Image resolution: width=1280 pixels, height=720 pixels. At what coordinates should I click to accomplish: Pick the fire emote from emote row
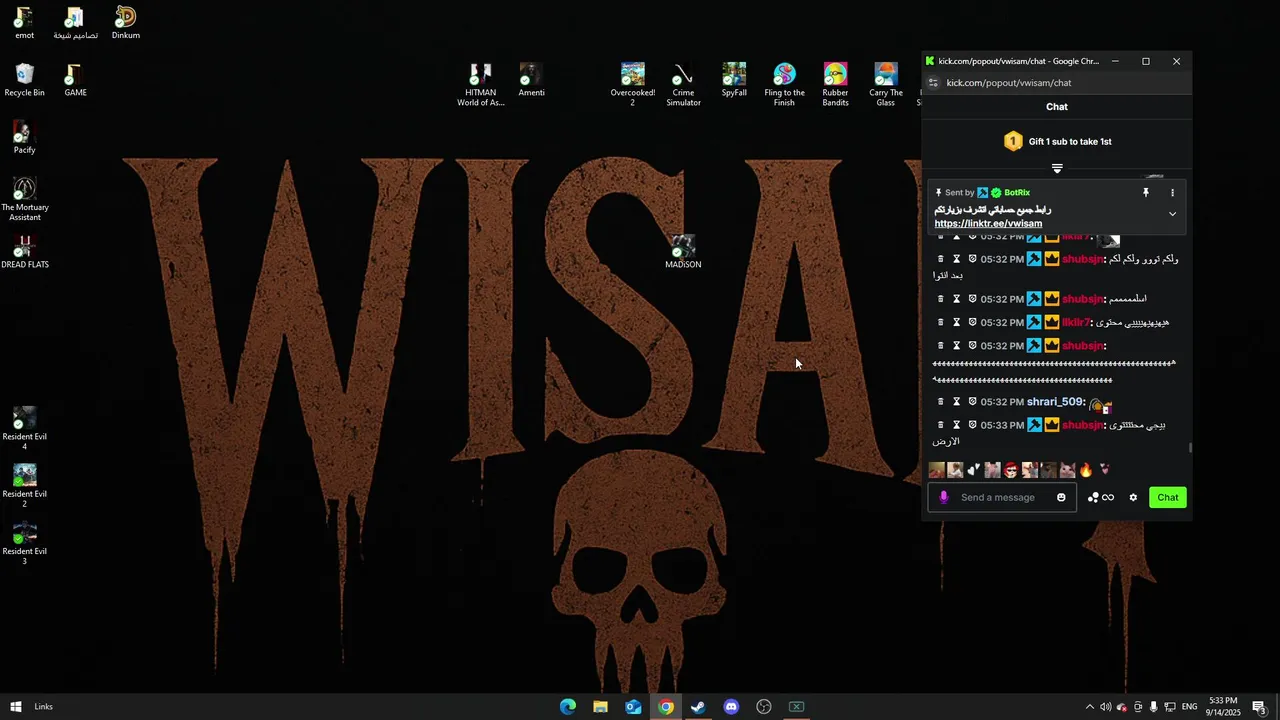coord(1086,470)
